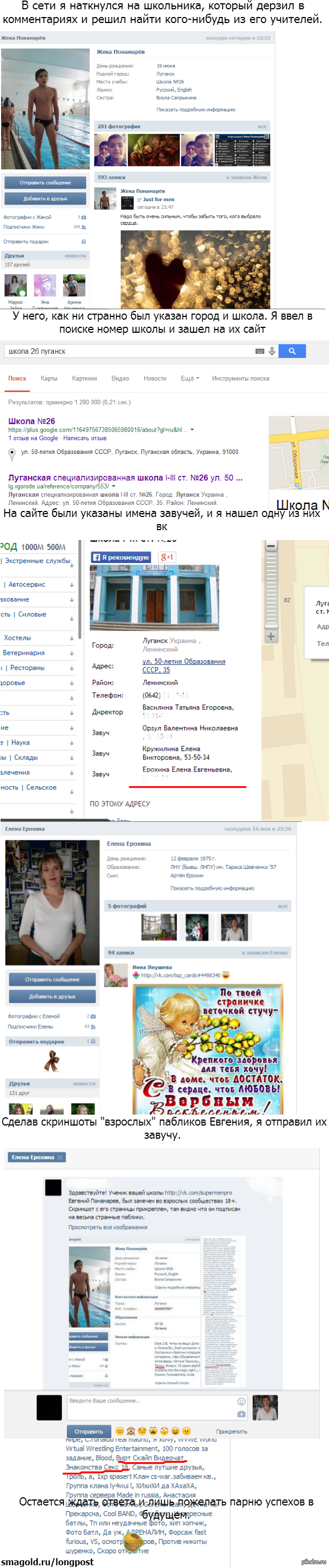Click the Google +1 button
Screen dimensions: 329x1568
(x=167, y=557)
